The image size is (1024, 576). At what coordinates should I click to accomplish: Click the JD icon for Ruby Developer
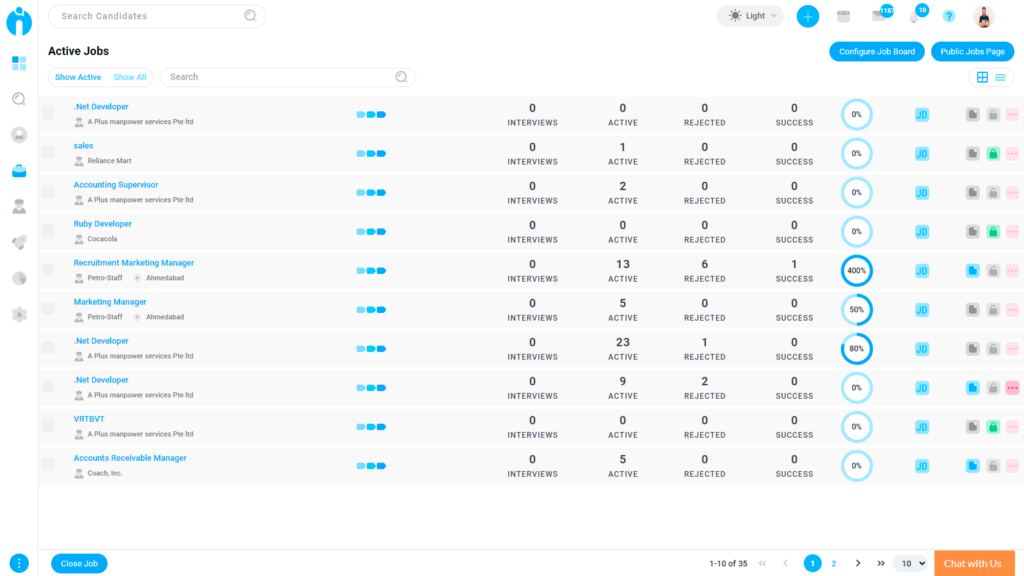coord(922,232)
